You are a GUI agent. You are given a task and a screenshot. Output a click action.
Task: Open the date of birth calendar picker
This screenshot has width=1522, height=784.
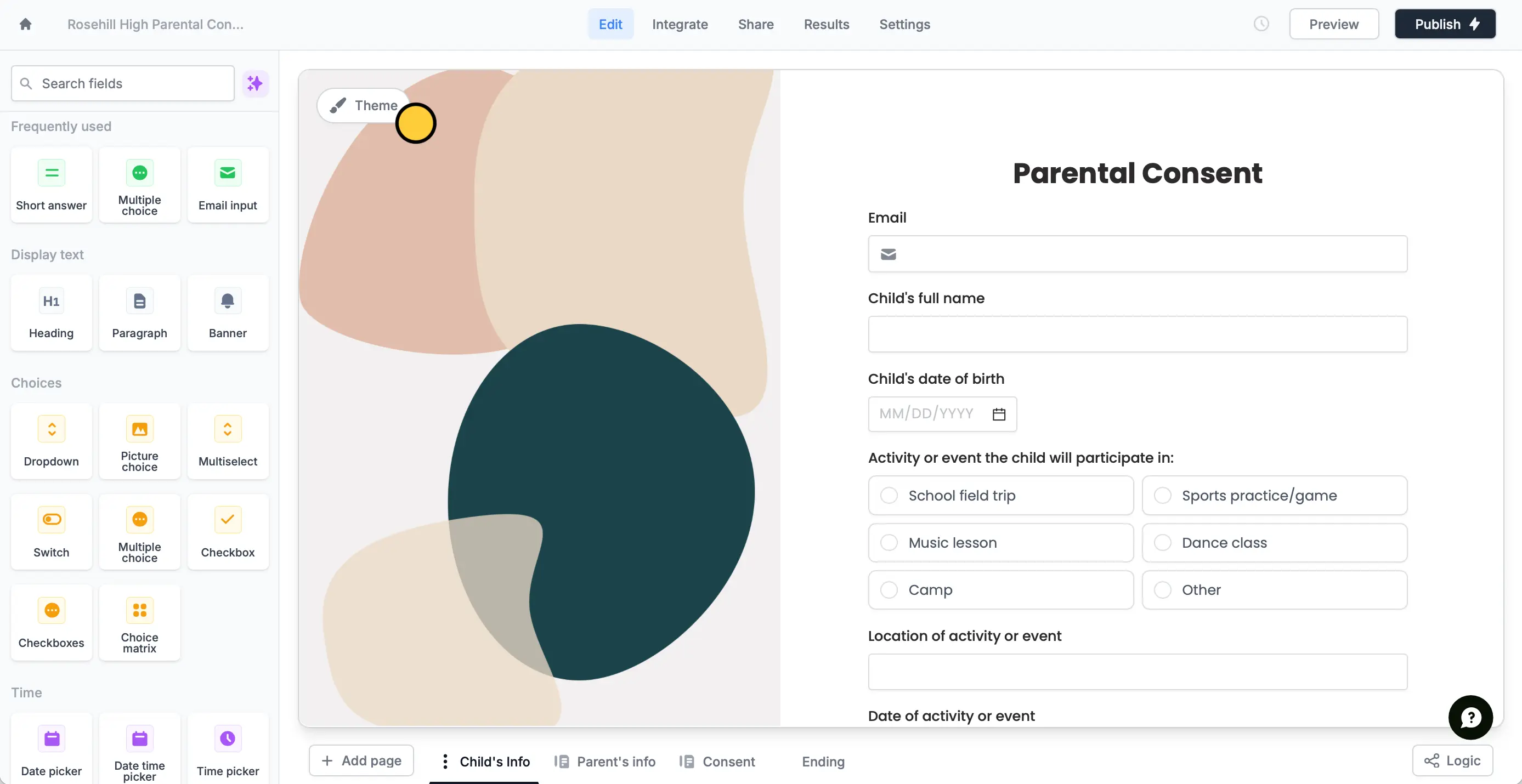[x=999, y=414]
